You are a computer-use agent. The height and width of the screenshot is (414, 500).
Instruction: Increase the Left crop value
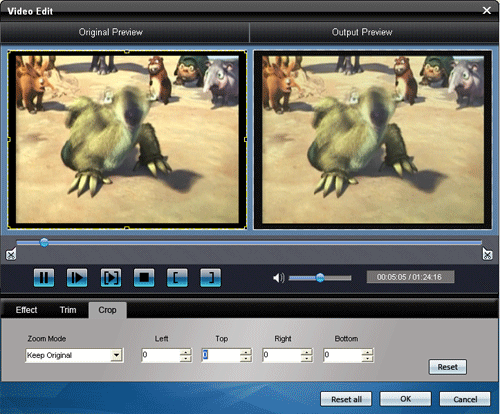186,352
